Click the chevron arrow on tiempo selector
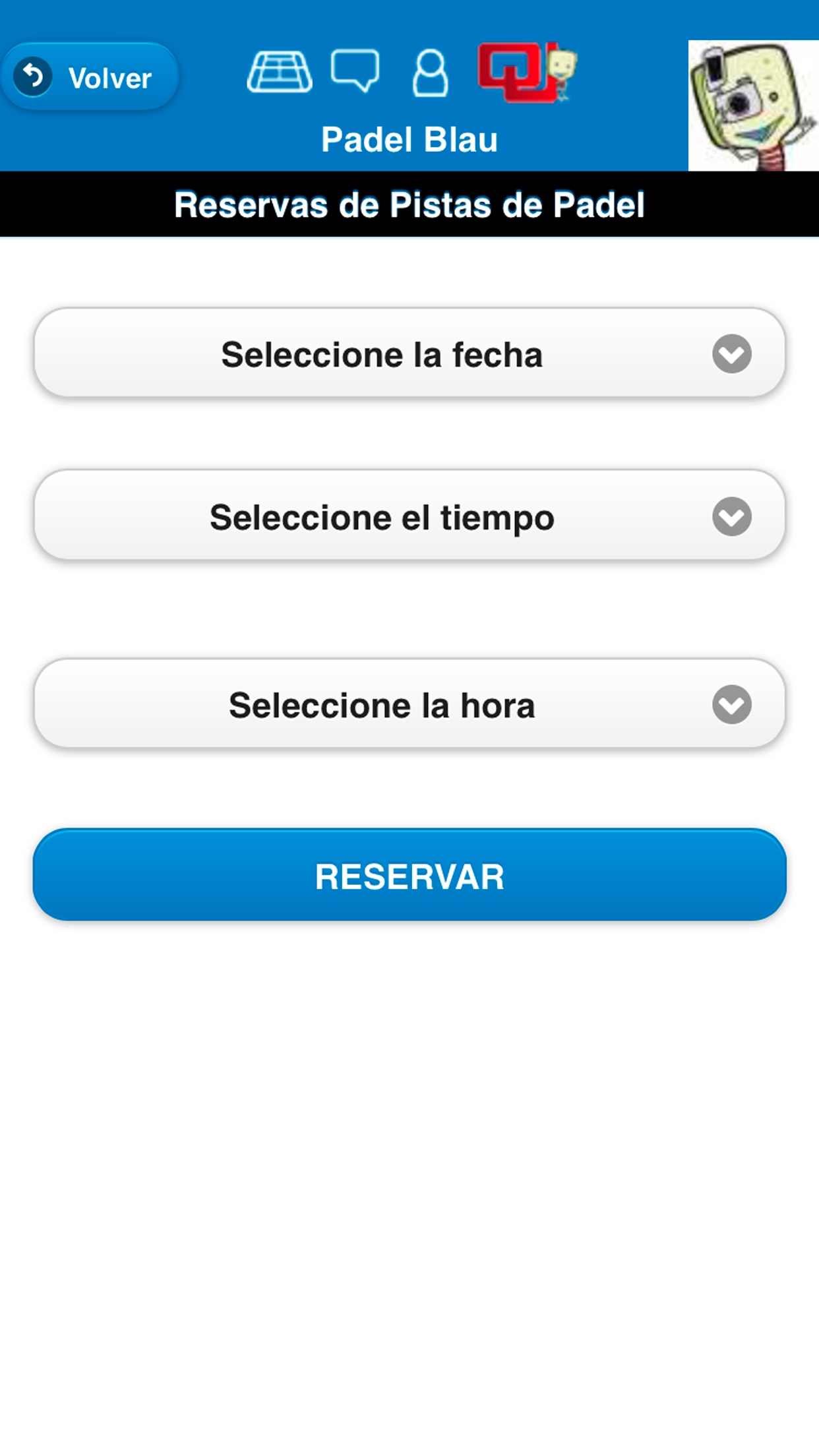Image resolution: width=819 pixels, height=1456 pixels. click(x=731, y=516)
